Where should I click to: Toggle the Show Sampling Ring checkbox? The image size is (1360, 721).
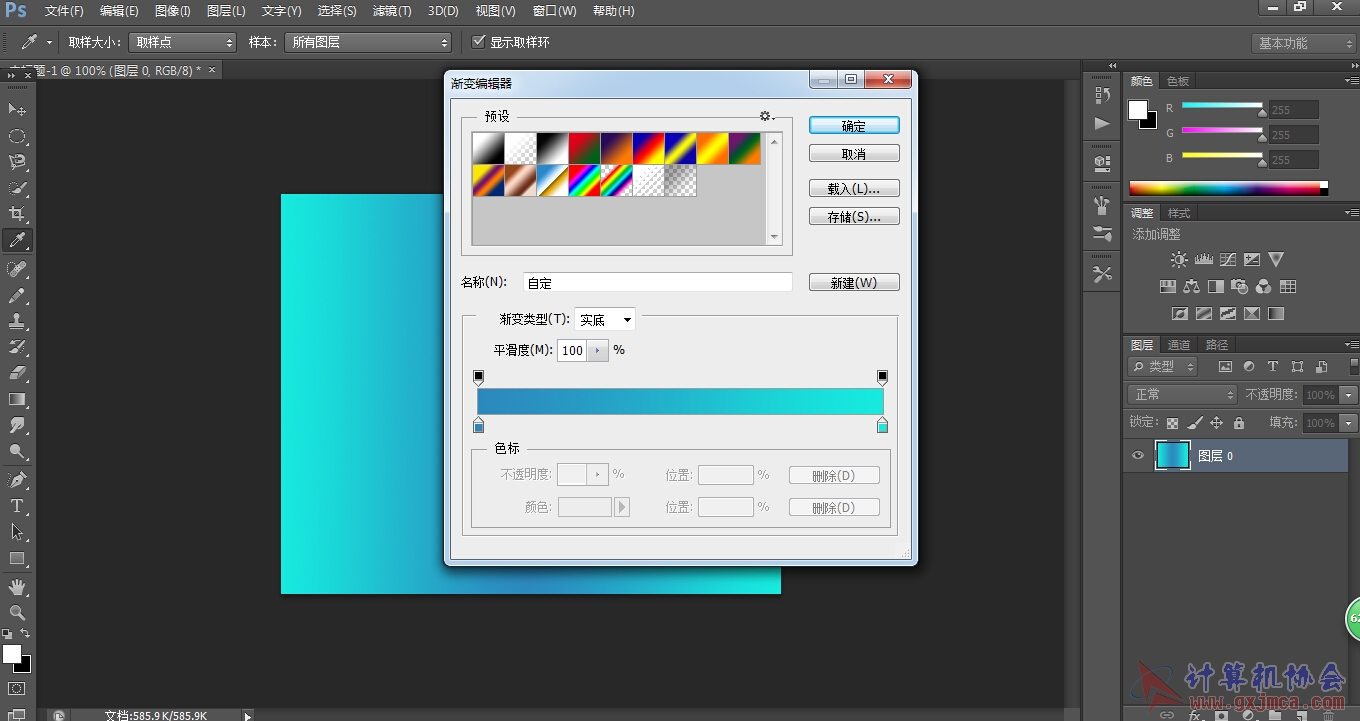(479, 42)
